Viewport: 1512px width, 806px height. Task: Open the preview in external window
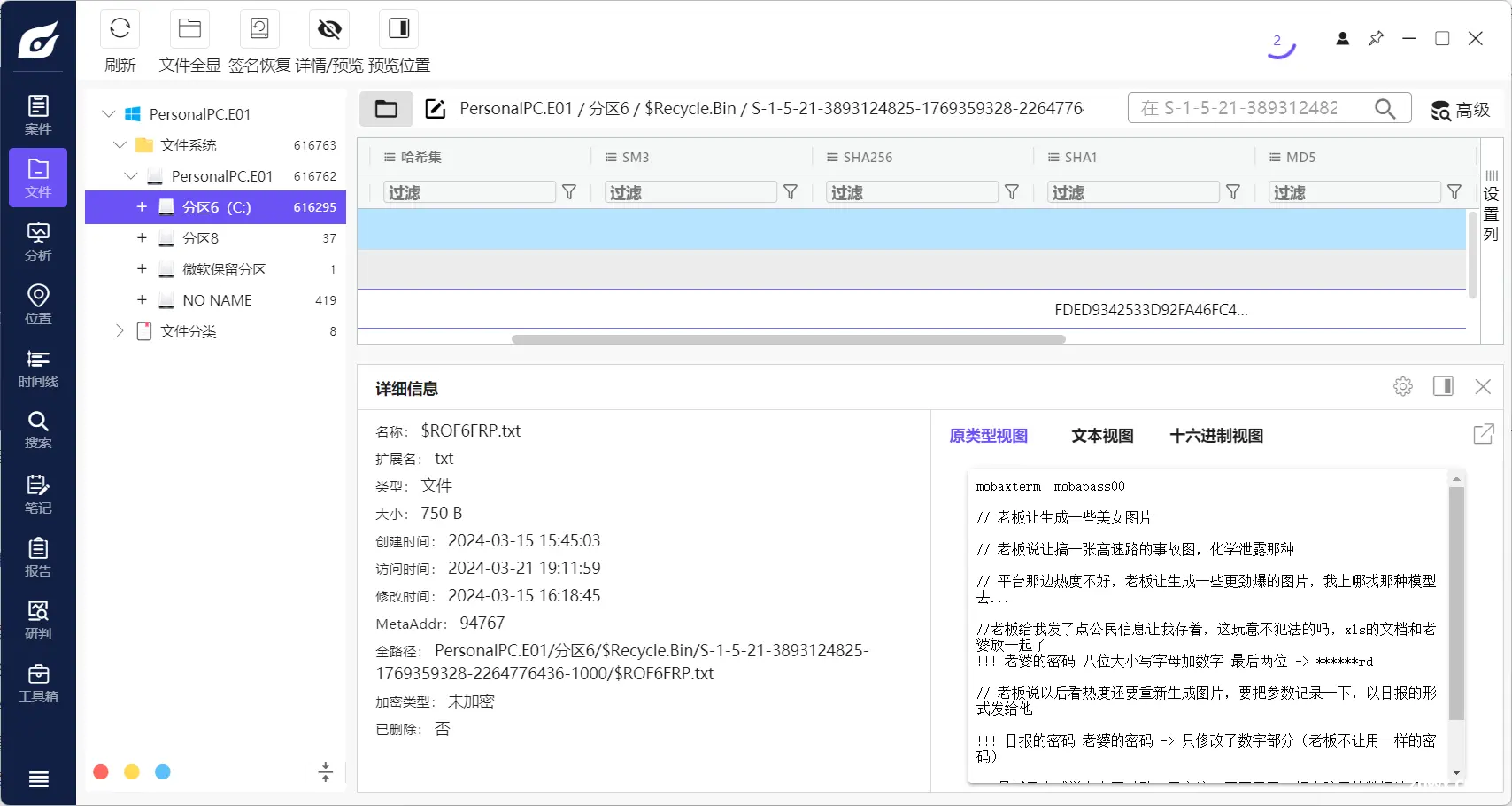[x=1484, y=434]
